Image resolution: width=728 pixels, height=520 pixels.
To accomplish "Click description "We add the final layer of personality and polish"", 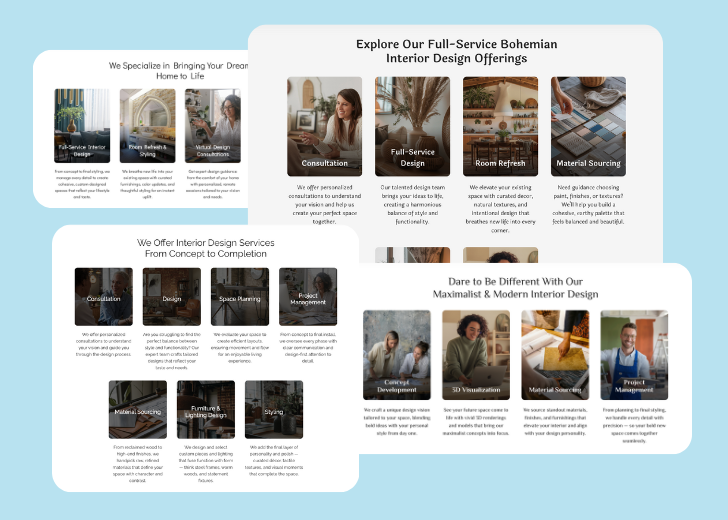I will [274, 461].
